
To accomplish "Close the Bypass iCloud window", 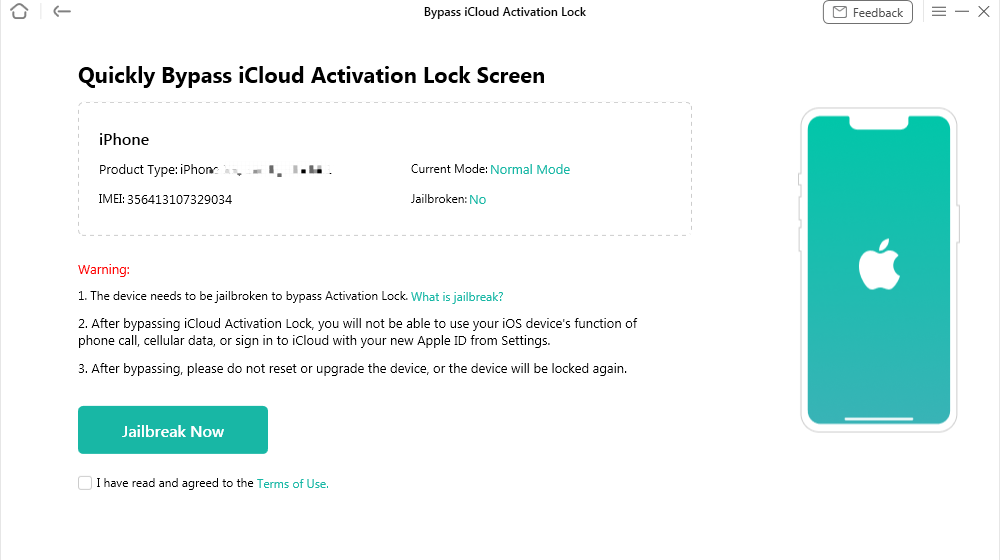I will (984, 11).
